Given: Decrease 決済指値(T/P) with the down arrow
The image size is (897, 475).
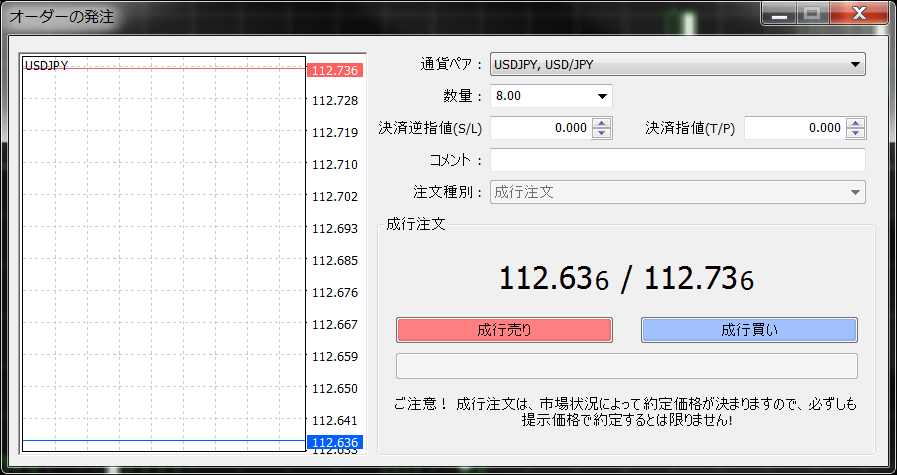Looking at the screenshot, I should coord(855,133).
